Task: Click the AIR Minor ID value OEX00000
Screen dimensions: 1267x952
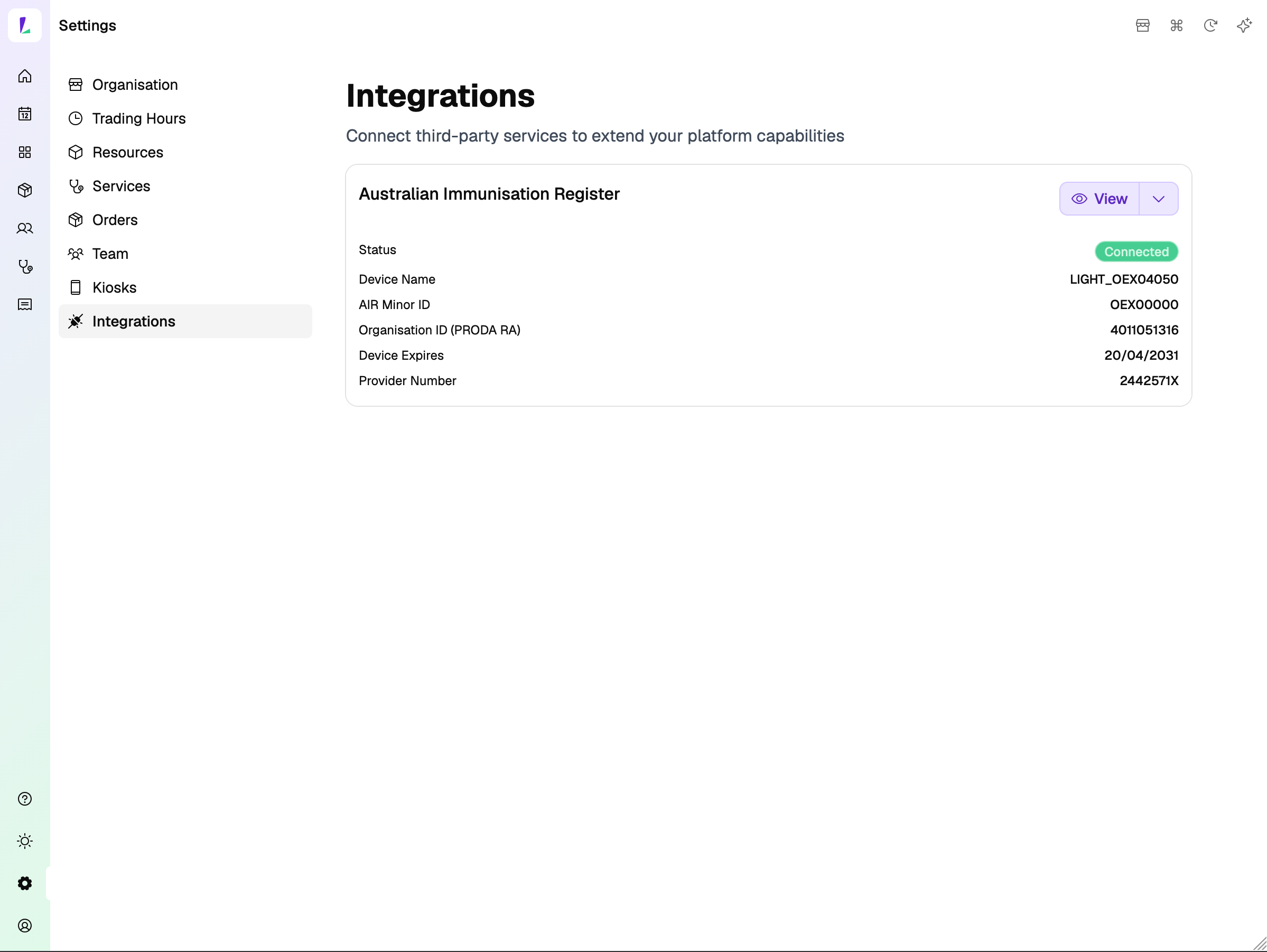Action: pyautogui.click(x=1144, y=305)
